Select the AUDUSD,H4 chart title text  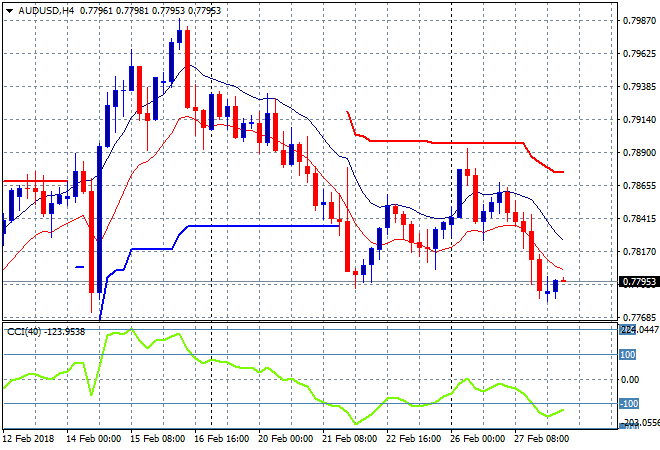pos(46,11)
